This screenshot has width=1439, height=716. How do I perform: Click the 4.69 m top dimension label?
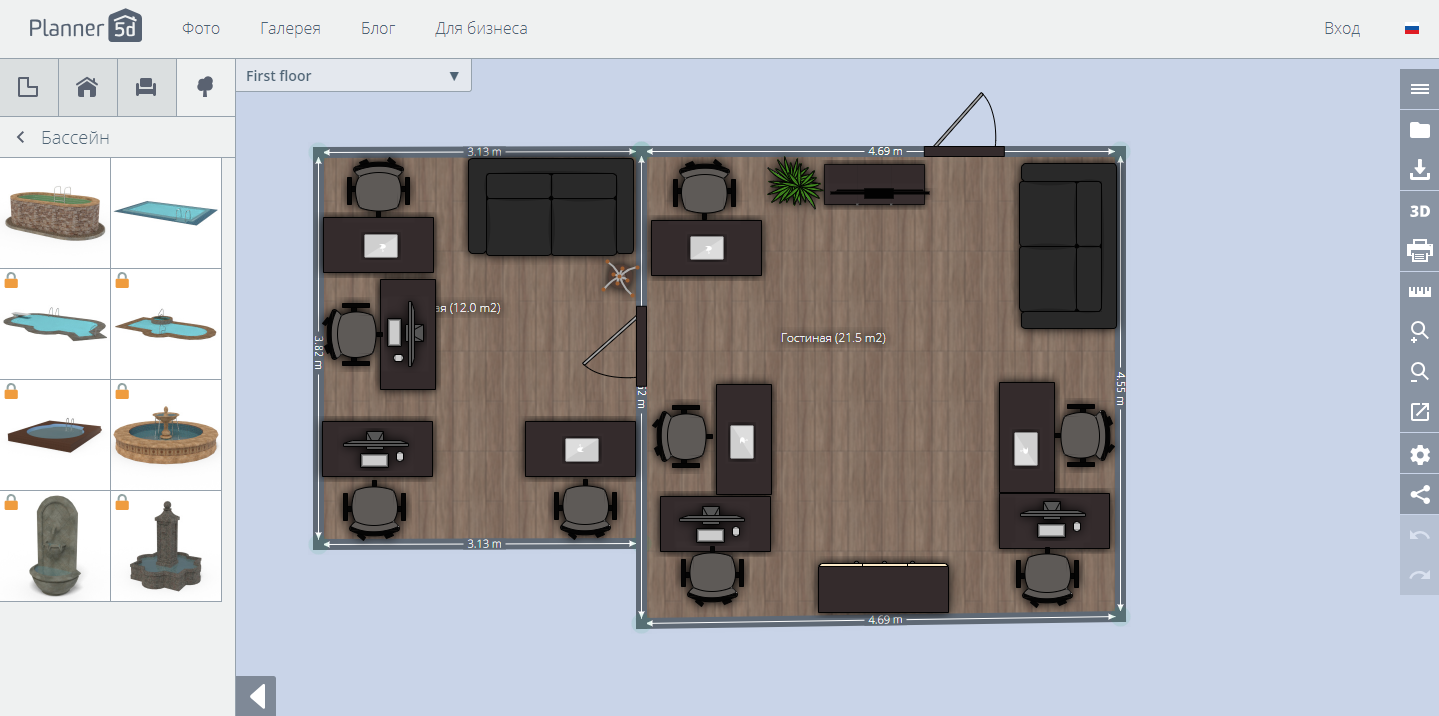(x=885, y=151)
